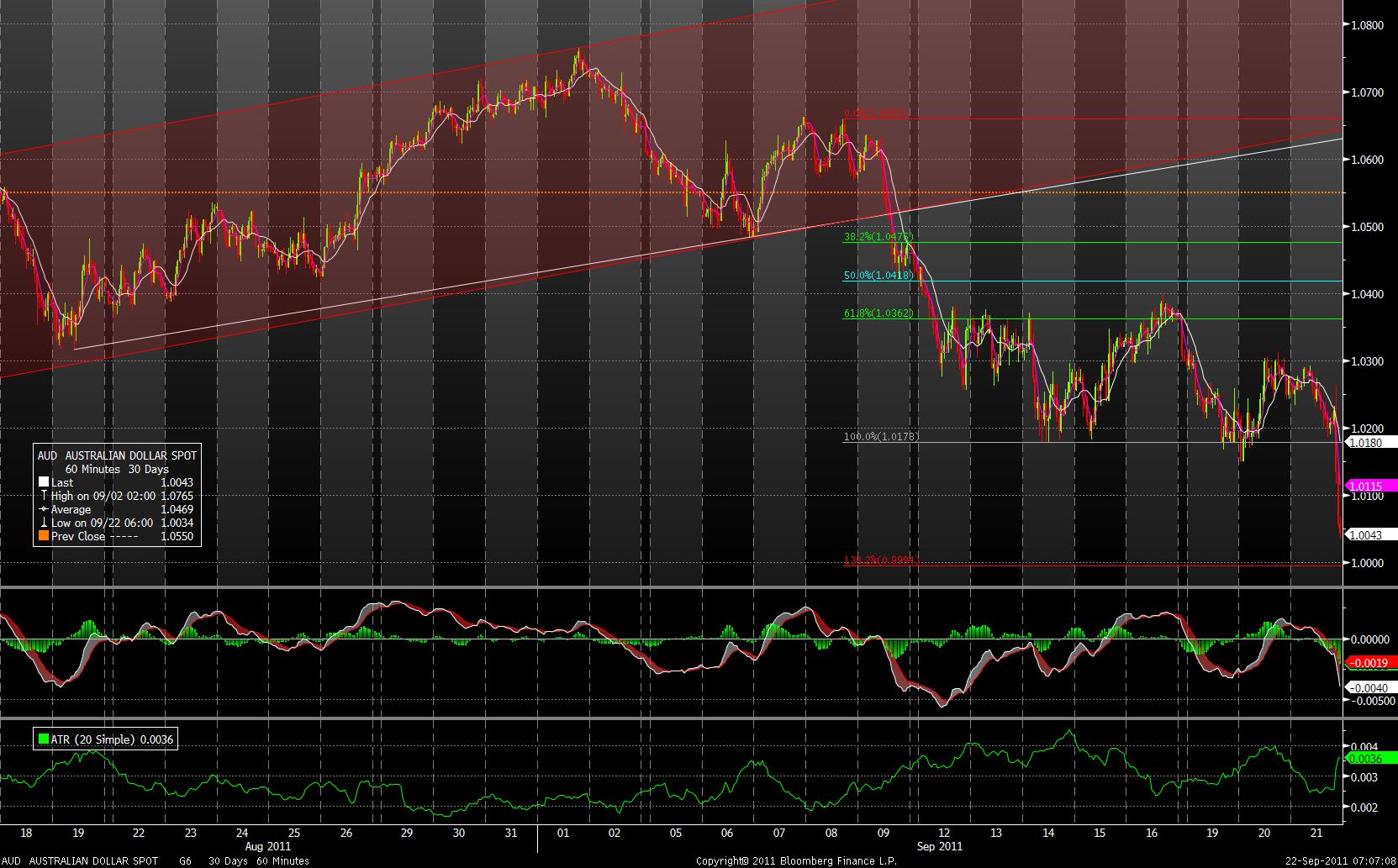Screen dimensions: 1398x868
Task: Click the 0.003 ATR axis label
Action: [x=1363, y=777]
